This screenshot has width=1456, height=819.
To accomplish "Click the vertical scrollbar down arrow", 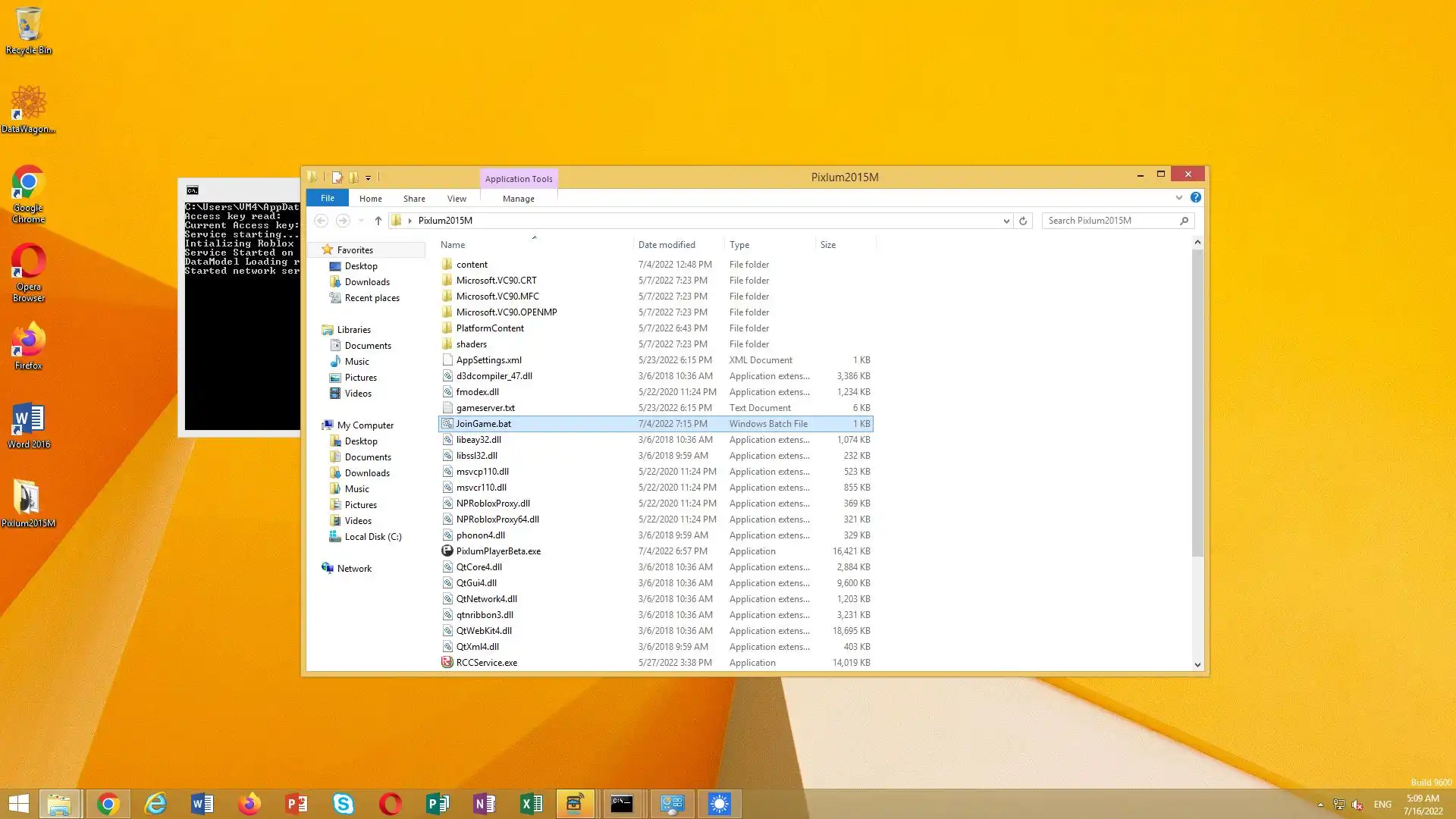I will (1197, 664).
